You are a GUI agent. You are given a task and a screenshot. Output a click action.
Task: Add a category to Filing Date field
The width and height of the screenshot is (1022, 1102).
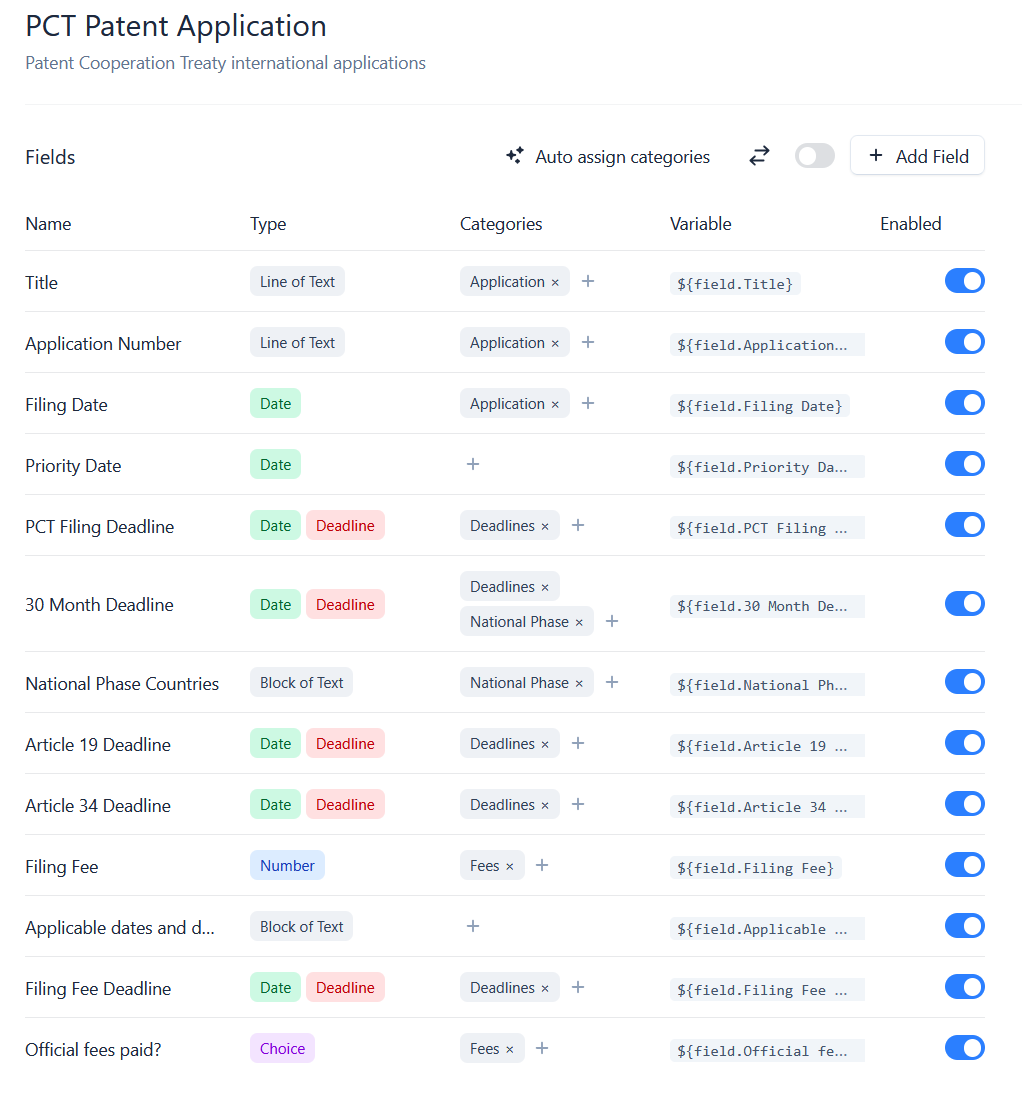pos(588,403)
